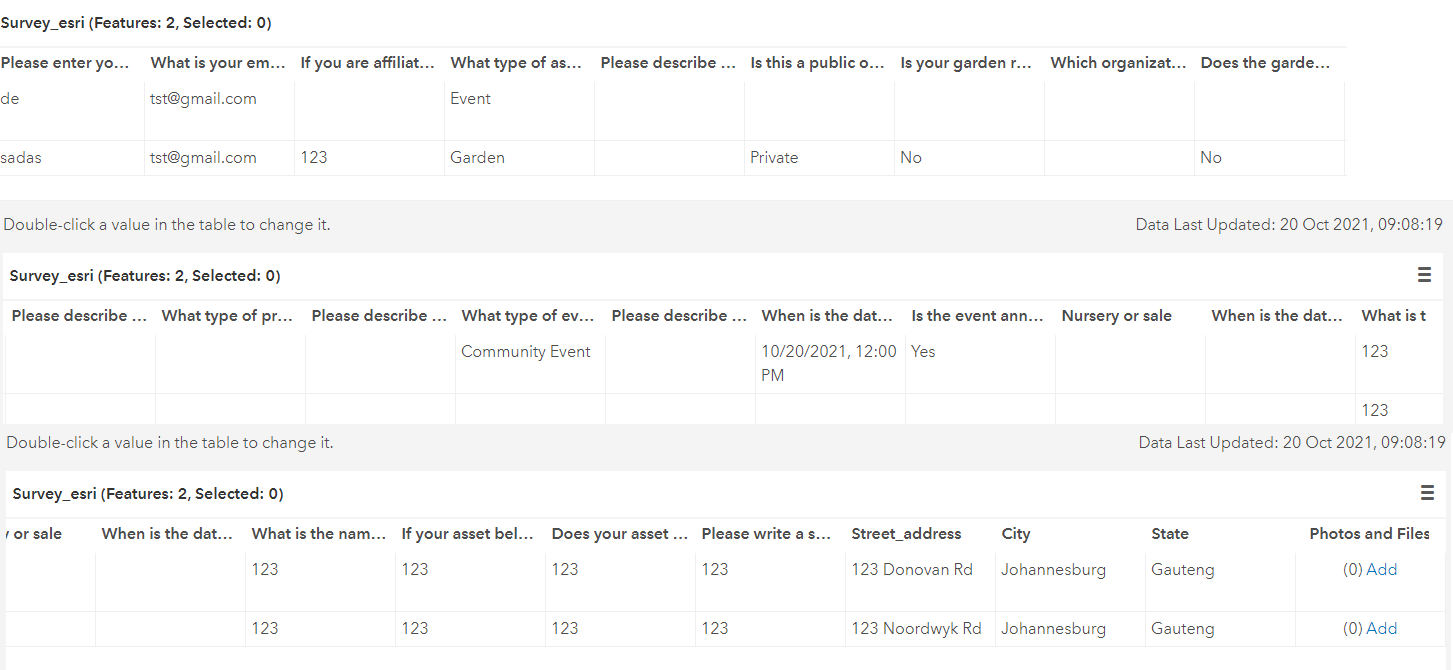Image resolution: width=1453 pixels, height=670 pixels.
Task: Click the State column header
Action: click(x=1170, y=534)
